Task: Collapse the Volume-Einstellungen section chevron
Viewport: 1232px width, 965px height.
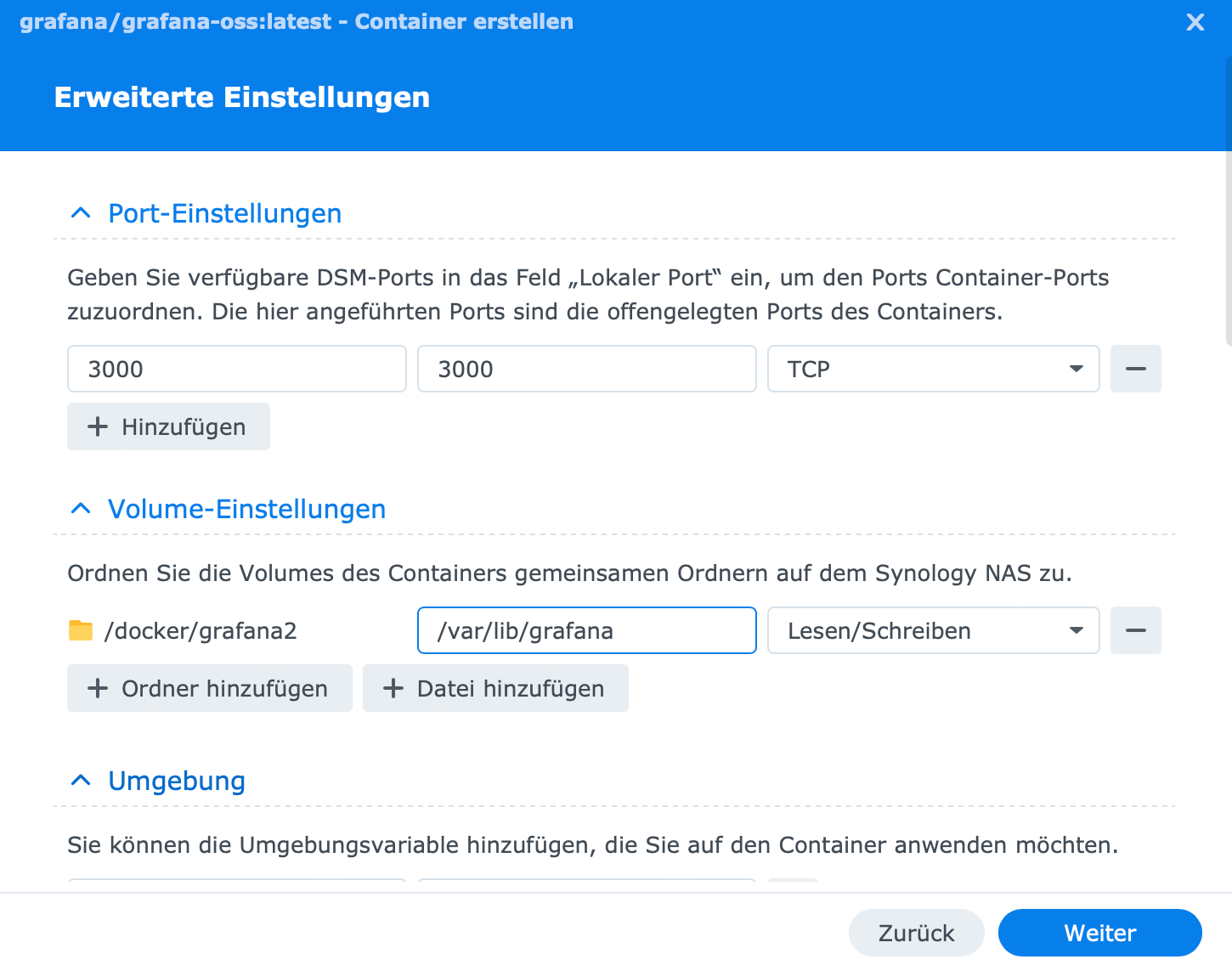Action: [81, 509]
